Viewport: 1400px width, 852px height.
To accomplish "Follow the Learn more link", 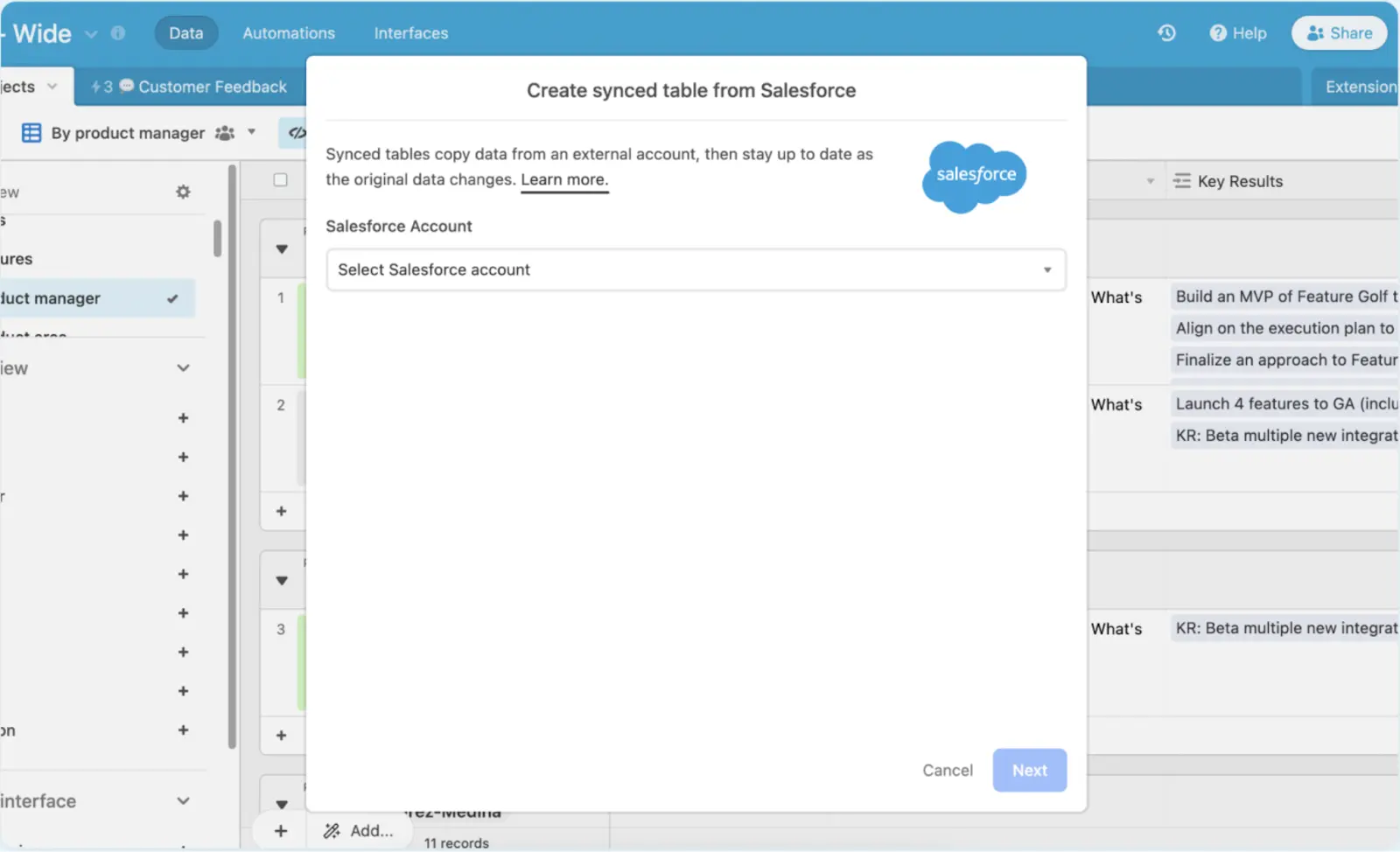I will (x=564, y=179).
